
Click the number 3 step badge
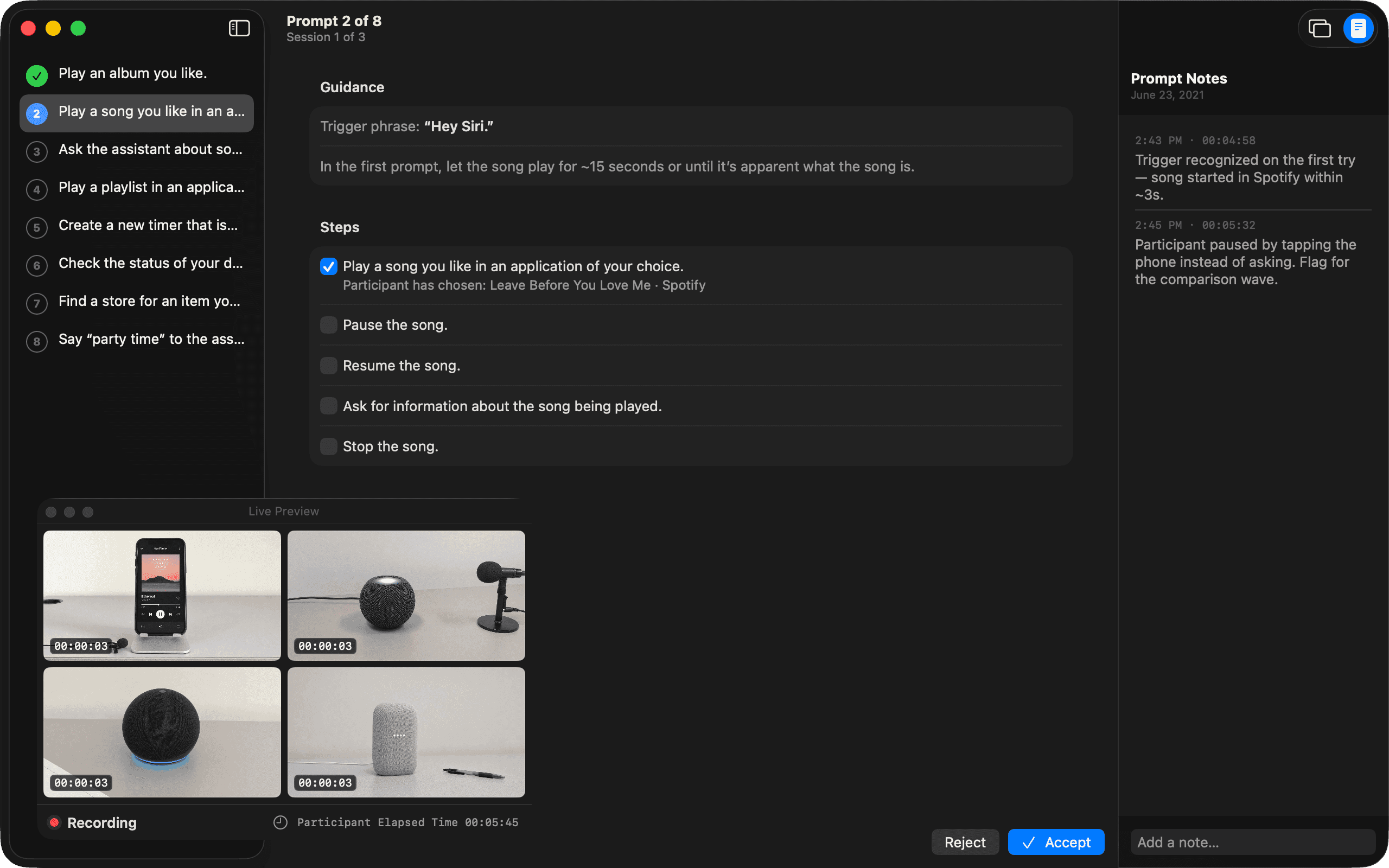[x=37, y=151]
